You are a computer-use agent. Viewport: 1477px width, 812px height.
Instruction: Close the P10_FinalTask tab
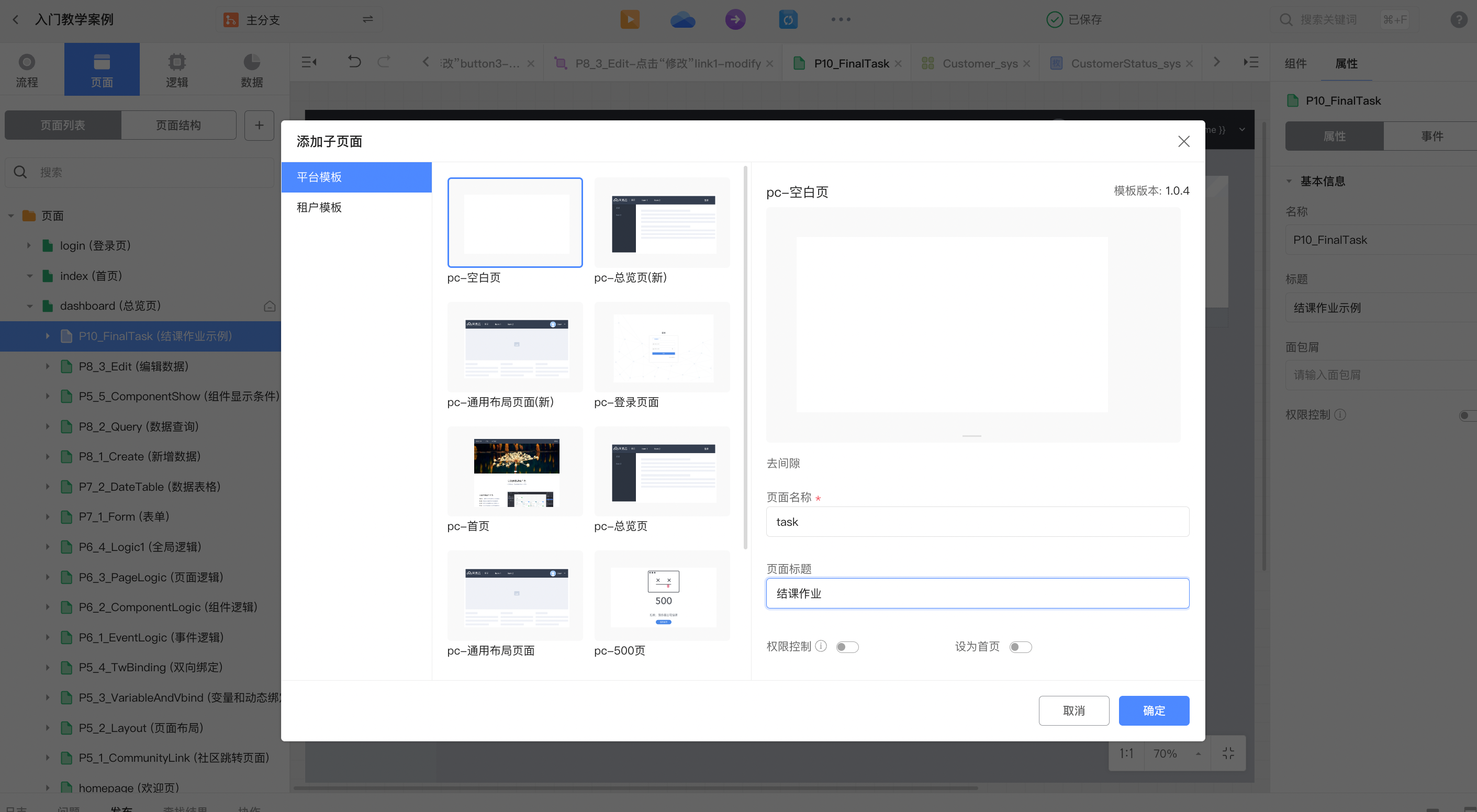[898, 64]
